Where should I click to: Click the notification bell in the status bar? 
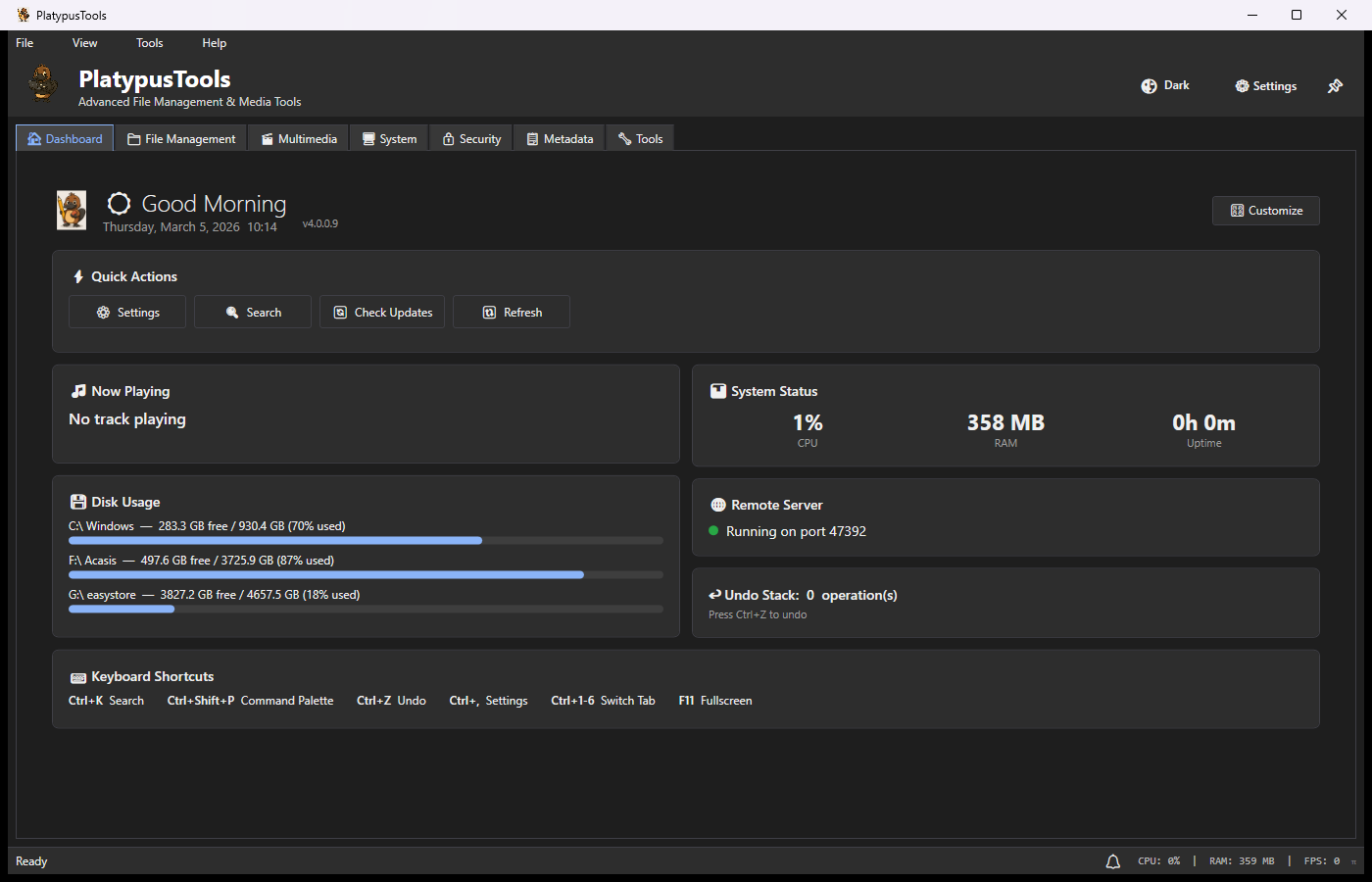click(1112, 860)
